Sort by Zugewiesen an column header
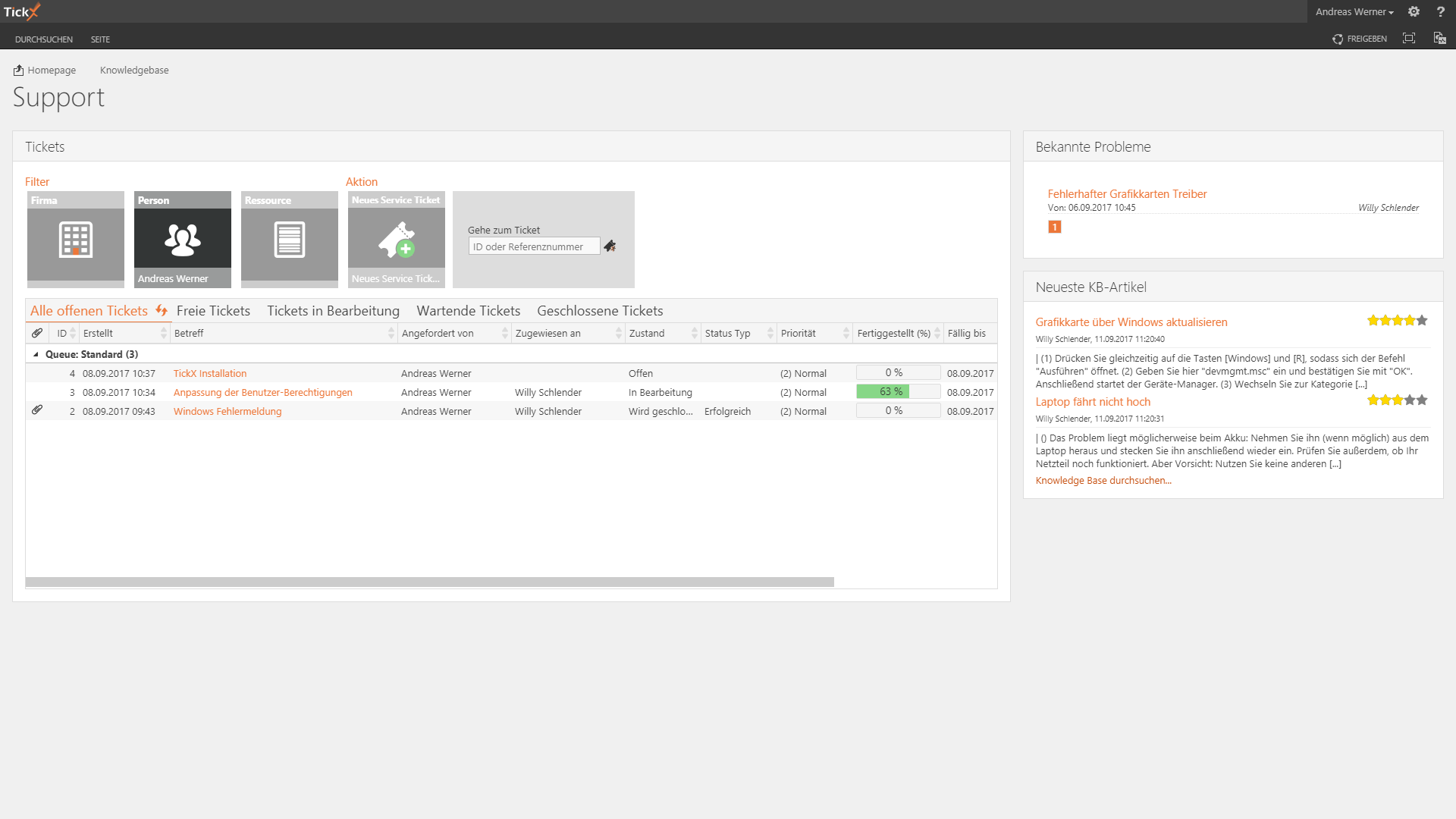The image size is (1456, 819). (x=568, y=333)
